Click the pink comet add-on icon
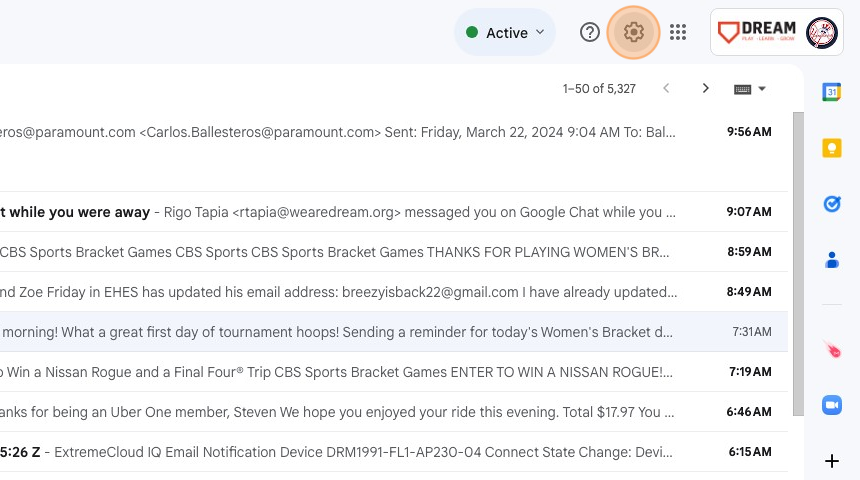 pos(831,349)
